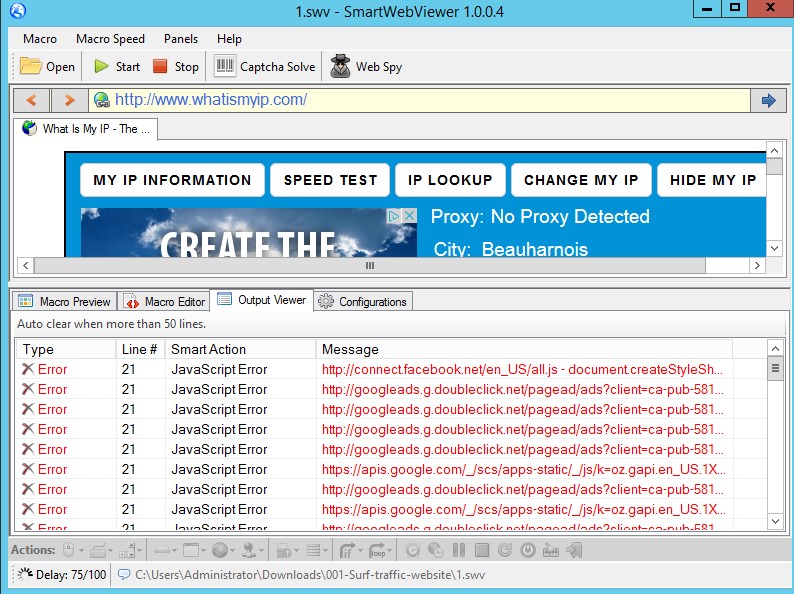Open the mouse action dropdown arrow
The height and width of the screenshot is (594, 794).
click(x=81, y=550)
